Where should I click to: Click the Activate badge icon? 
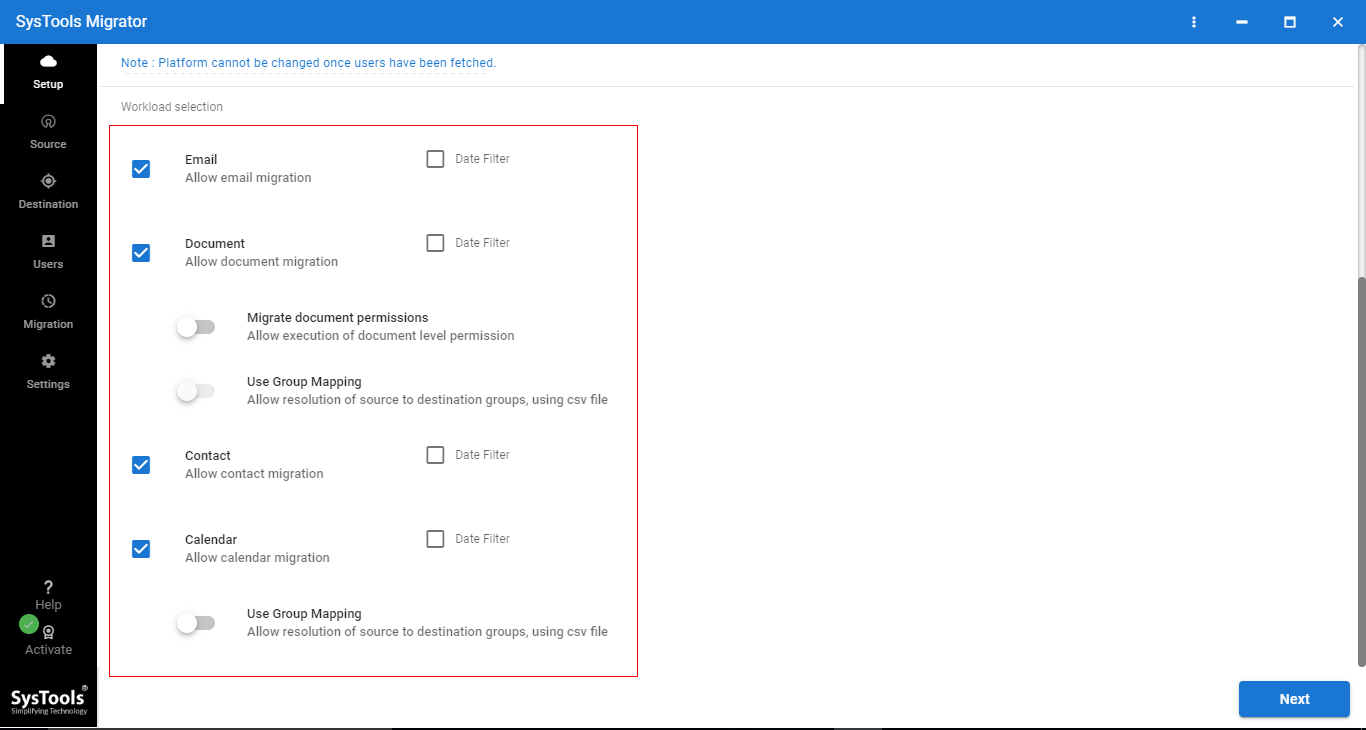pyautogui.click(x=48, y=633)
